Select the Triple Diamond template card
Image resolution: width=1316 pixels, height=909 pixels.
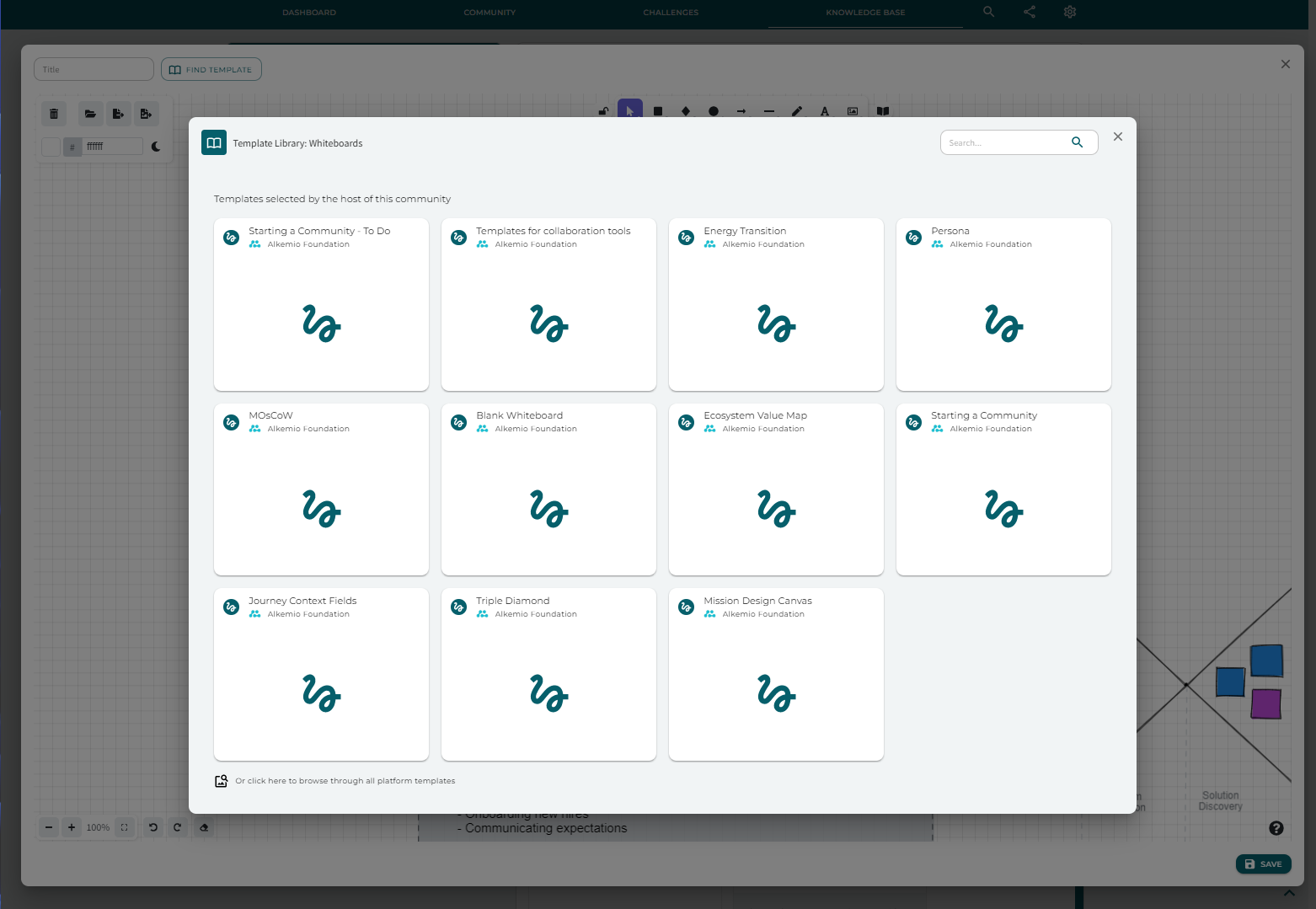pos(548,674)
